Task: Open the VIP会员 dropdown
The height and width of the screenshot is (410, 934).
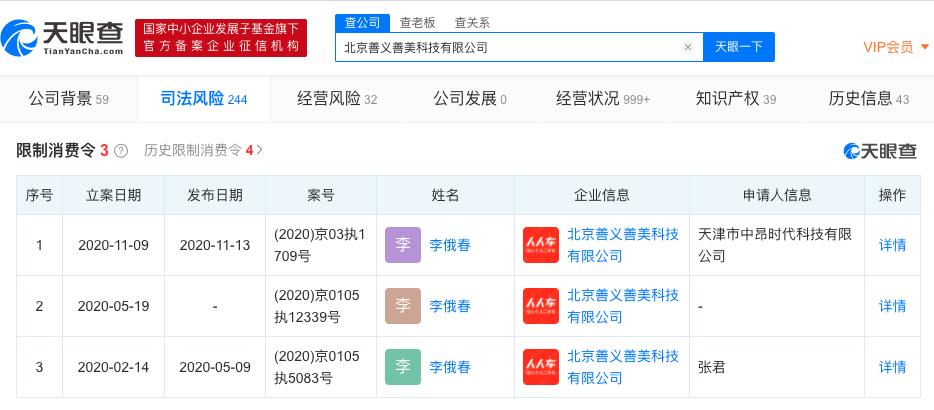Action: tap(896, 46)
